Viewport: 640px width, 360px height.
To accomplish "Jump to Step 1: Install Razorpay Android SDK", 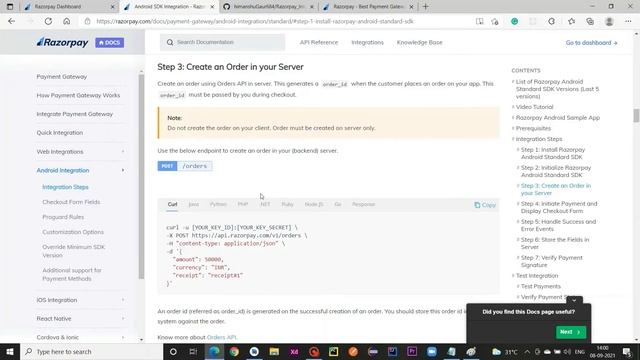I will coord(553,153).
